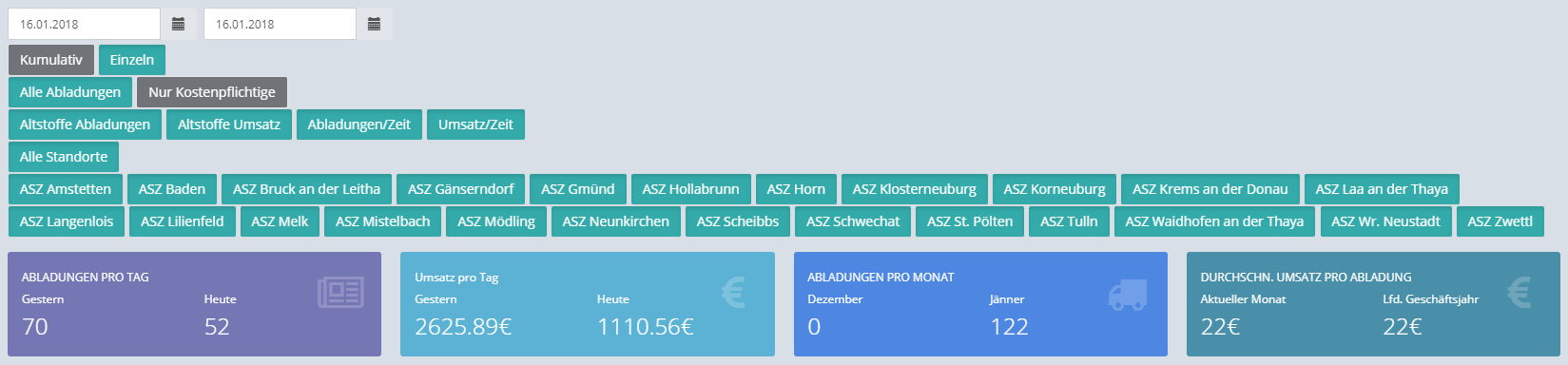Open the end date calendar picker
This screenshot has width=1568, height=365.
(374, 24)
